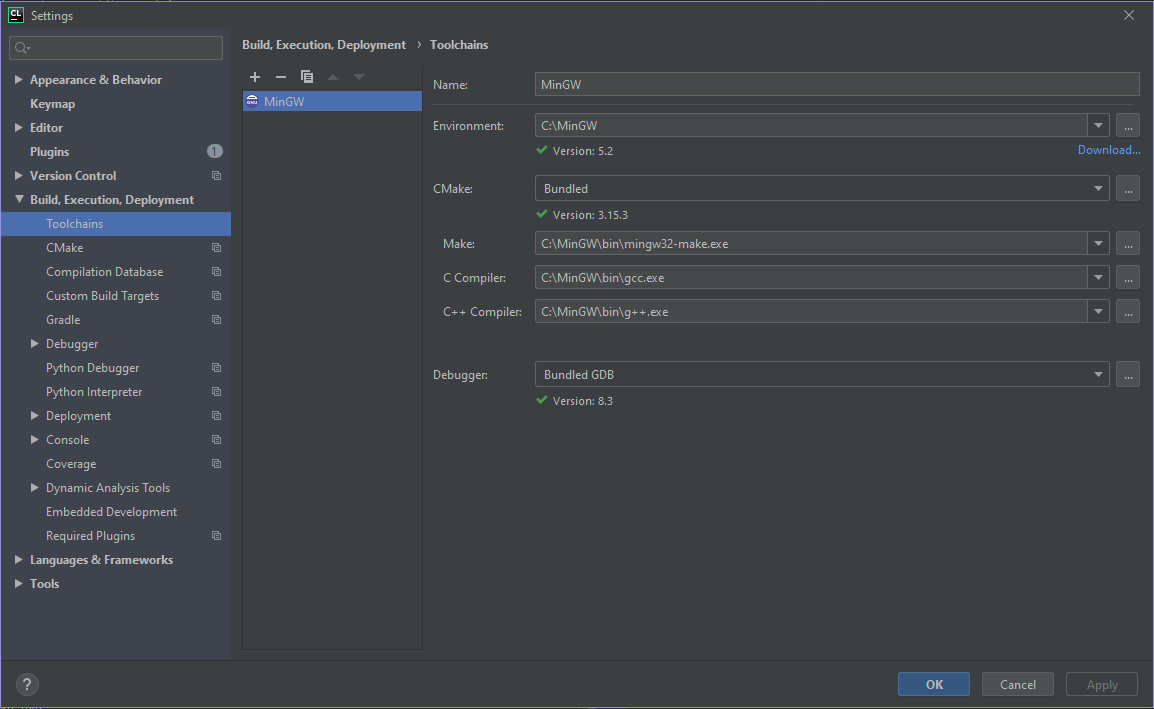
Task: Browse for the Environment folder
Action: [x=1128, y=124]
